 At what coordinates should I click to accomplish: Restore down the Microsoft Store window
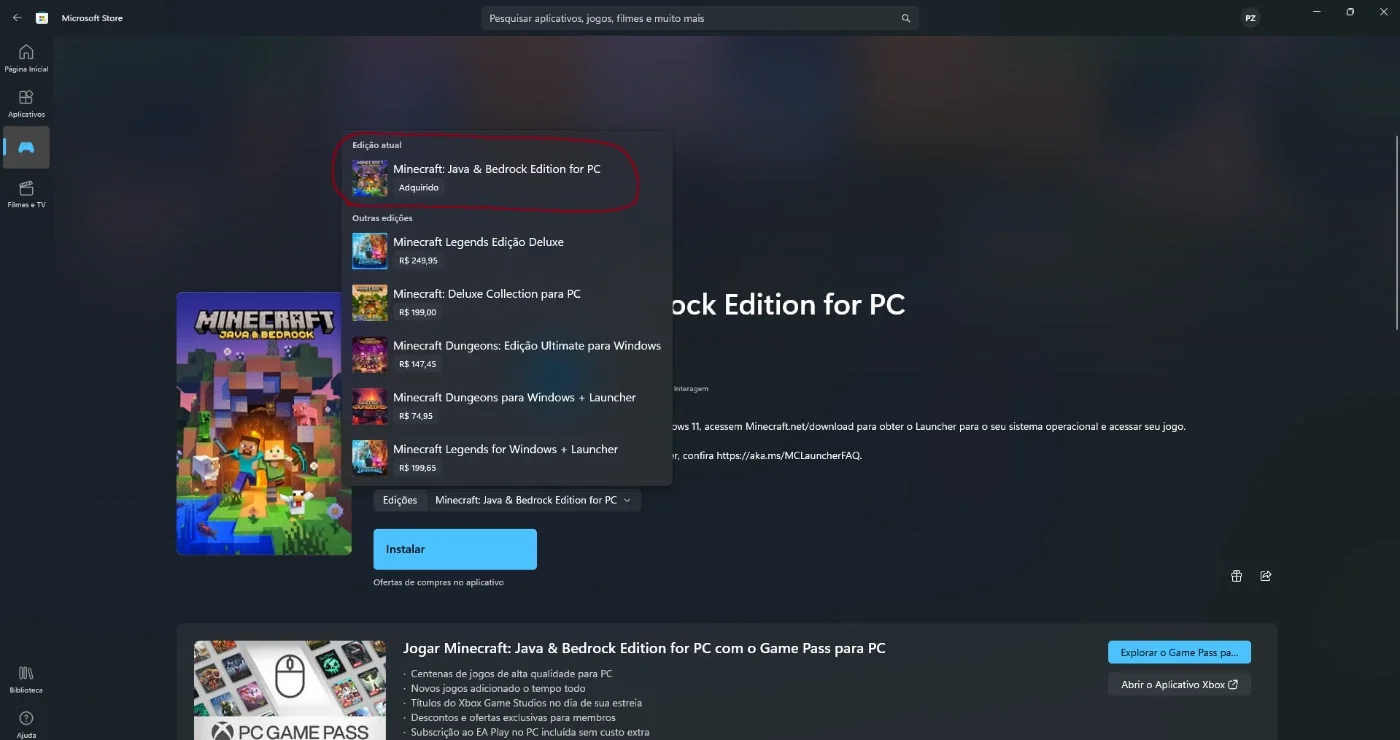pyautogui.click(x=1350, y=12)
